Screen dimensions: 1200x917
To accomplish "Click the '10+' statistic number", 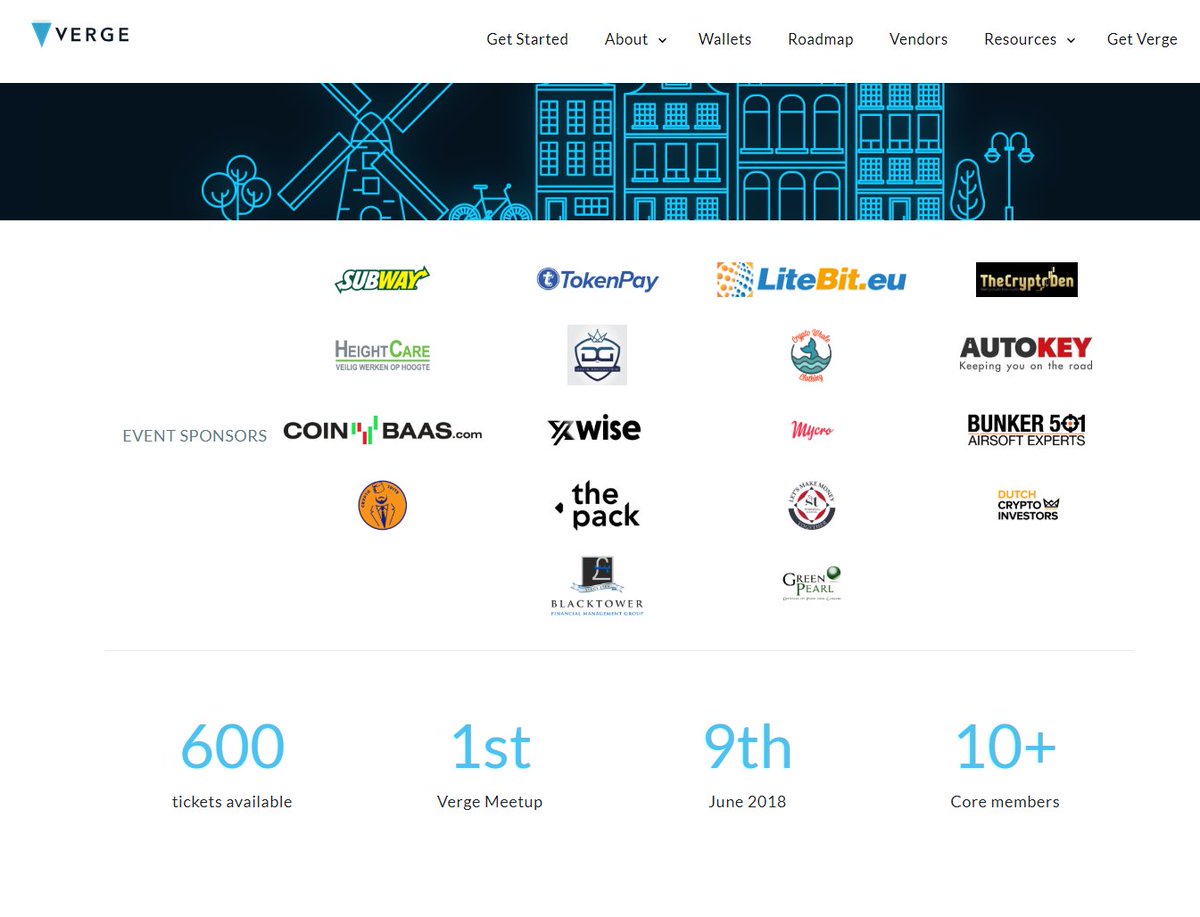I will (1005, 747).
